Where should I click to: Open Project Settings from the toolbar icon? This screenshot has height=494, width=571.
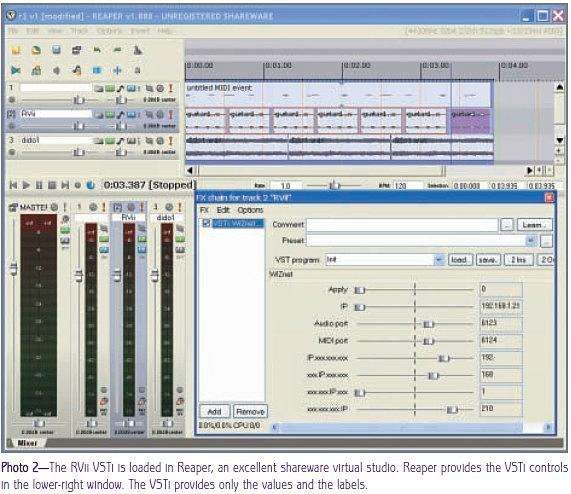tap(76, 50)
